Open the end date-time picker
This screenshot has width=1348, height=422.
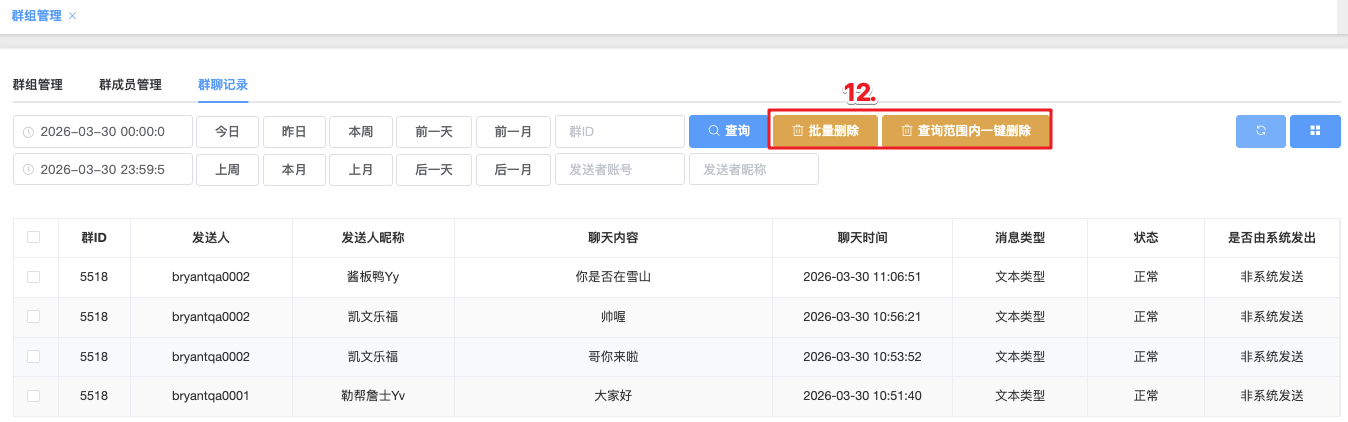point(102,170)
